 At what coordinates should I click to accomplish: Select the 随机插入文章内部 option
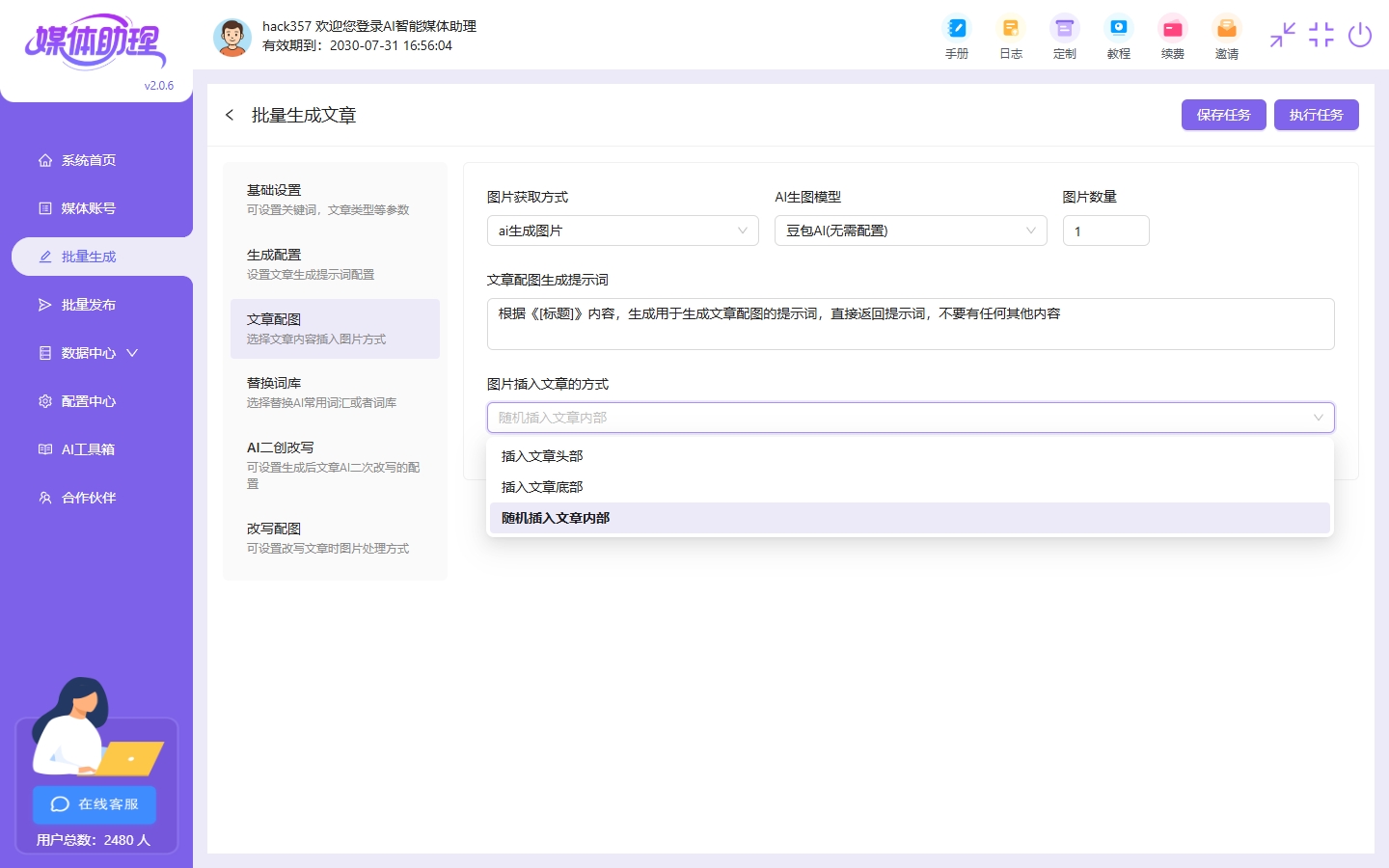(x=556, y=518)
